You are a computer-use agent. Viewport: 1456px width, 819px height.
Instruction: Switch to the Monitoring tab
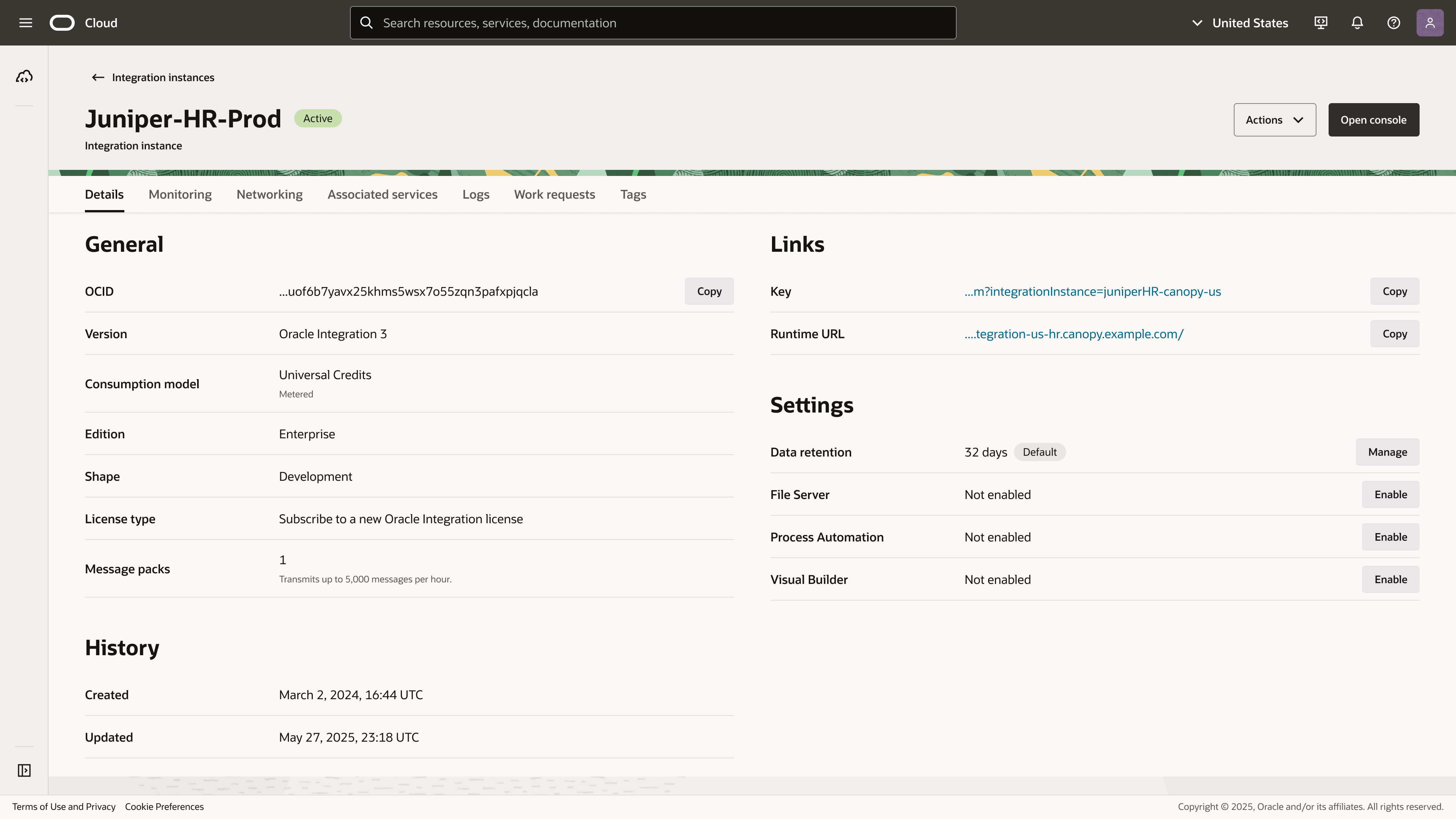(x=180, y=194)
